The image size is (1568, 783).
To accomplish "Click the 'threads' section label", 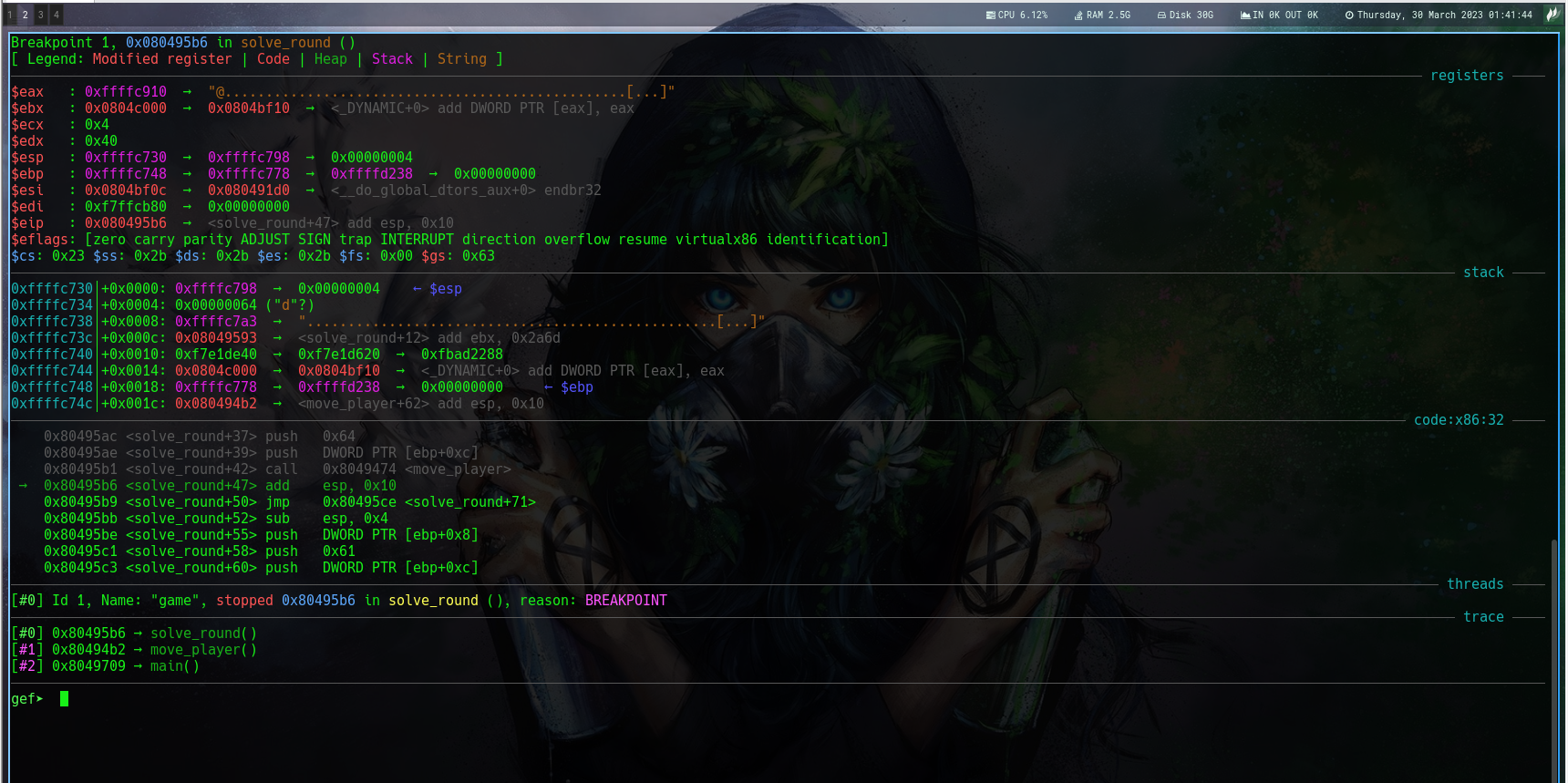I will (1475, 584).
